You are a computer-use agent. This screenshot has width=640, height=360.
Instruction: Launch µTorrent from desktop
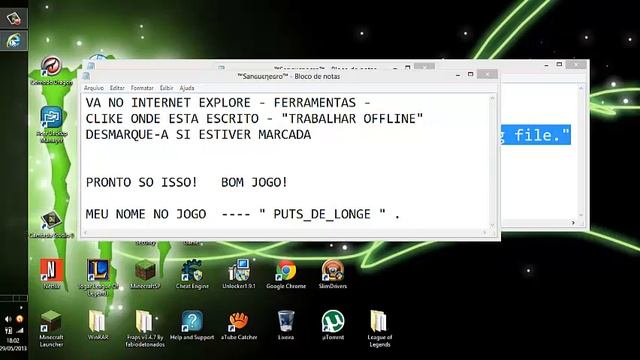click(333, 325)
